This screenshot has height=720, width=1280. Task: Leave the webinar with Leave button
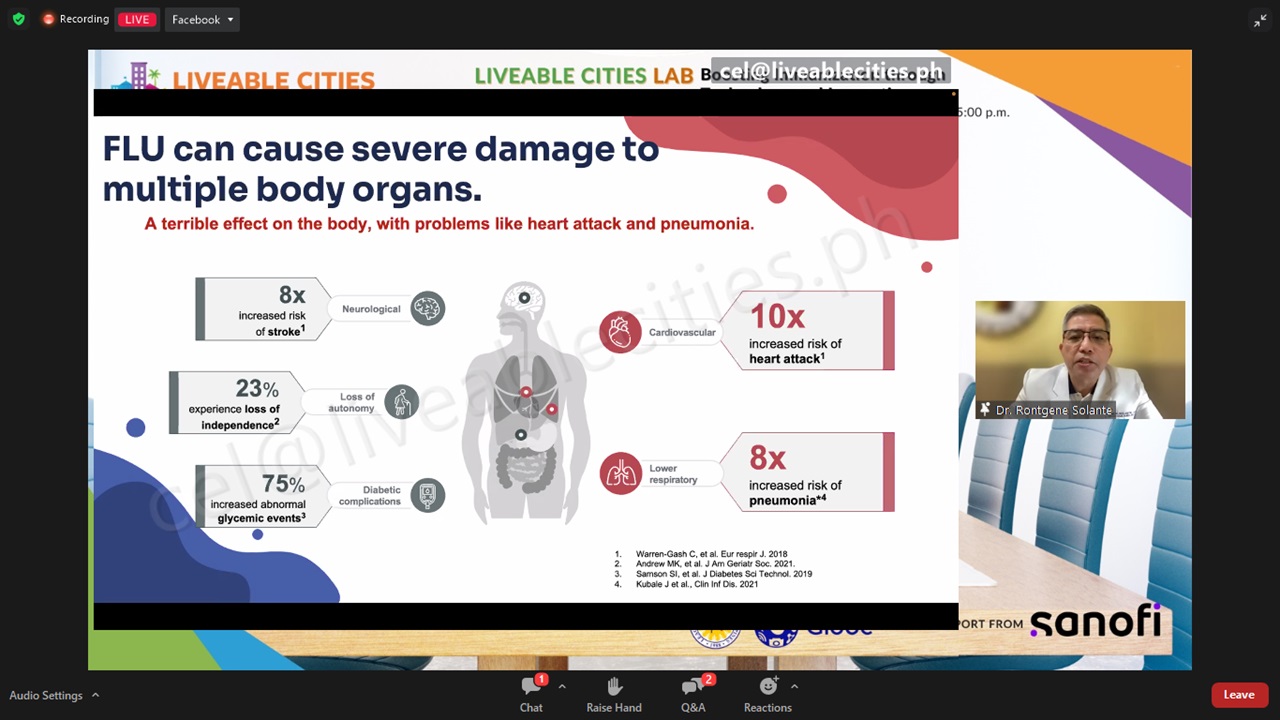1239,695
